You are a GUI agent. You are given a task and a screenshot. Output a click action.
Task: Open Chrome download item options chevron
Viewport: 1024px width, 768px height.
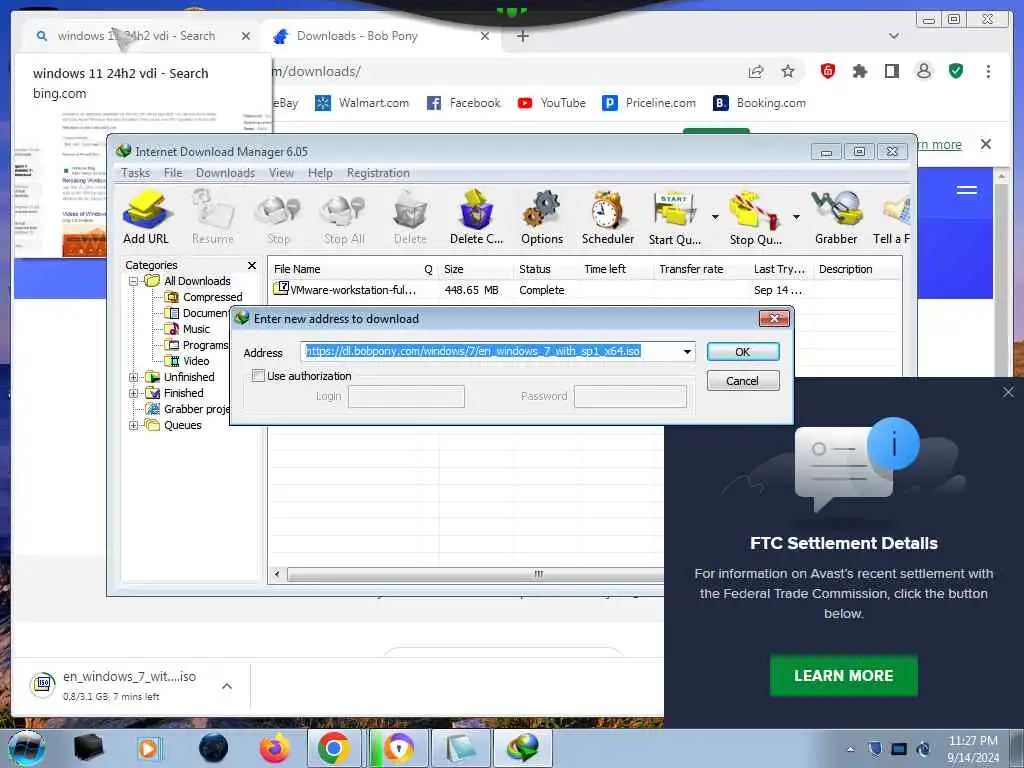227,686
